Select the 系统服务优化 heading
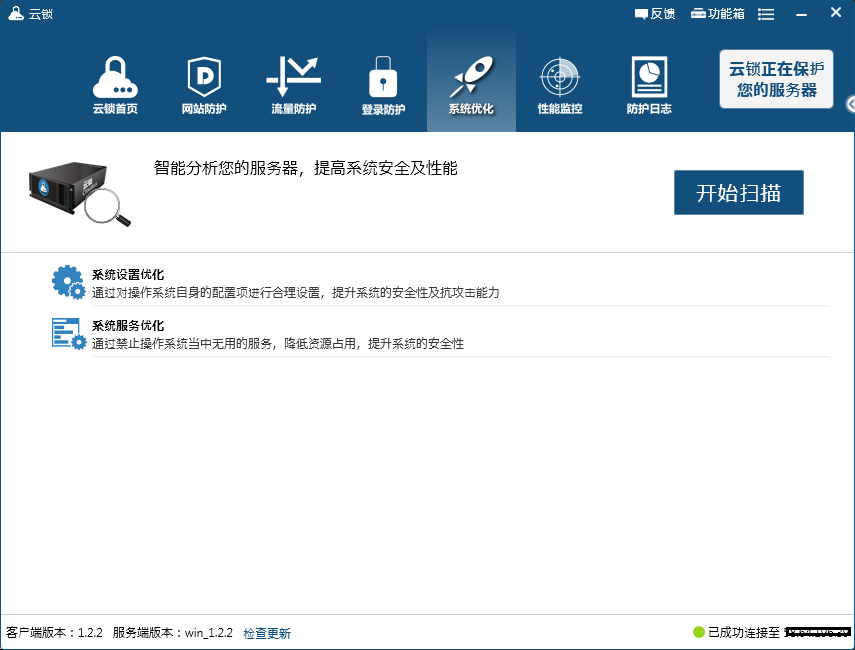The image size is (855, 650). click(x=128, y=326)
